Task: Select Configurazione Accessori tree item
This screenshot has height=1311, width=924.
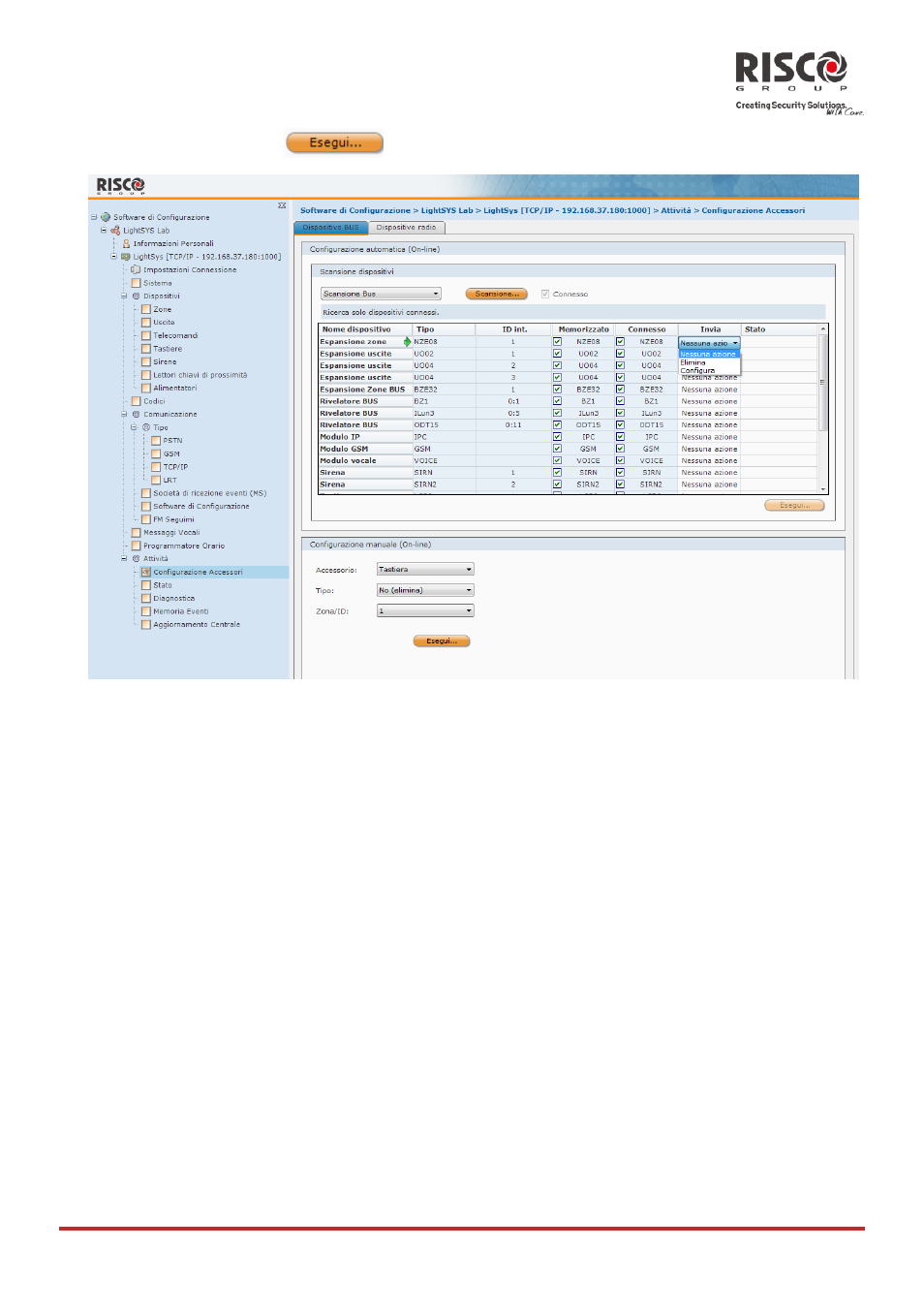Action: (x=198, y=572)
